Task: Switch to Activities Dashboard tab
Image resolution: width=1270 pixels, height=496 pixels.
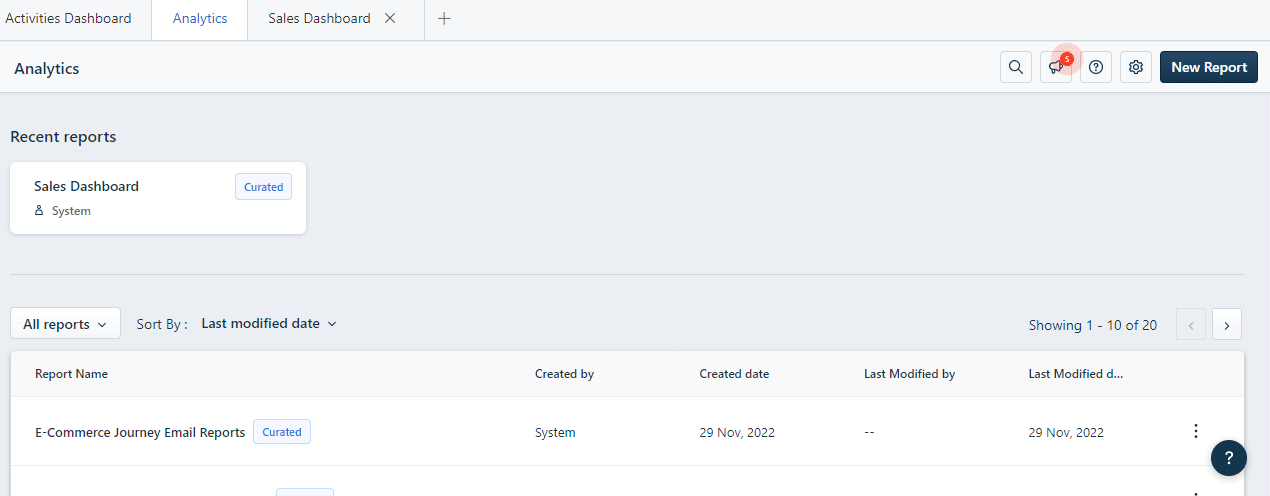Action: [69, 18]
